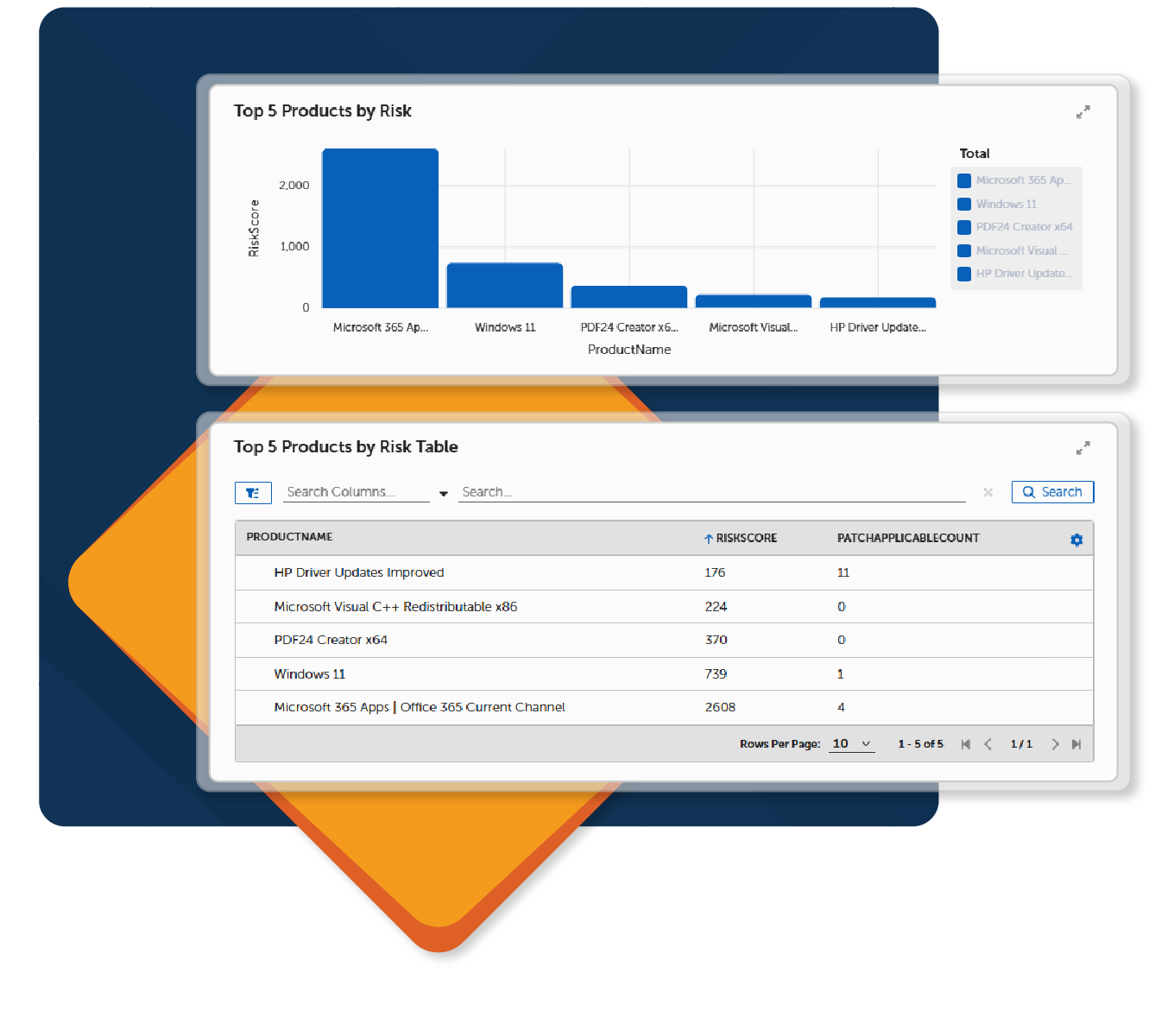Open the Search Columns dropdown arrow
The width and height of the screenshot is (1174, 1036).
444,494
